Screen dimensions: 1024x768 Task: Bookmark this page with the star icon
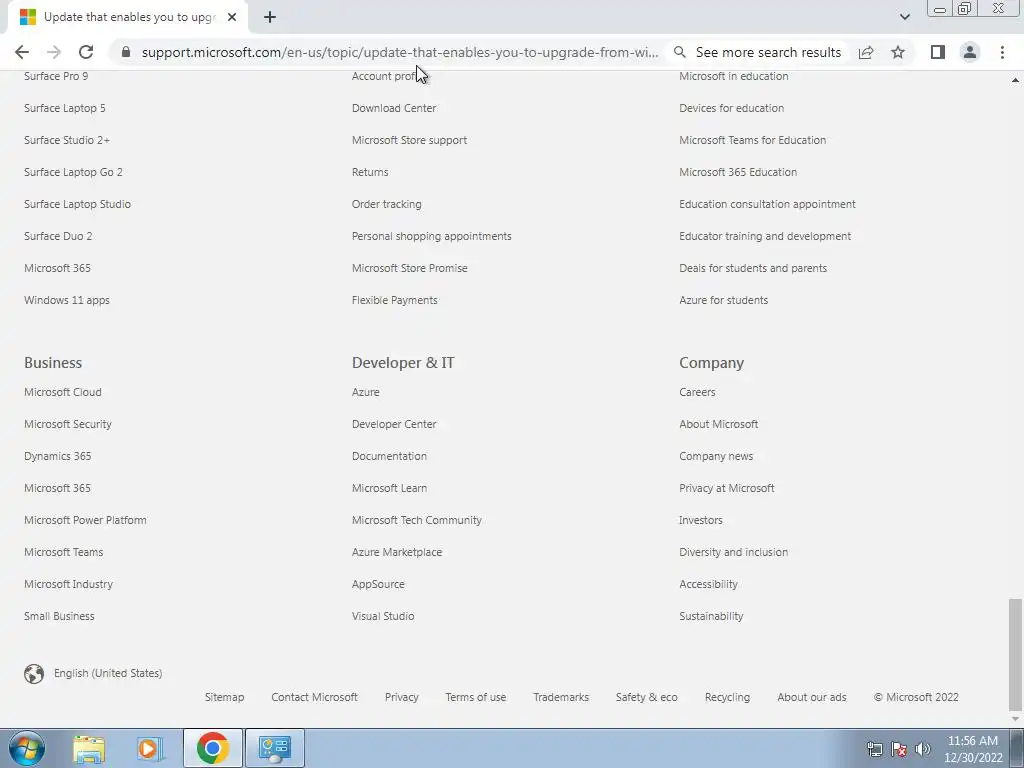click(898, 52)
